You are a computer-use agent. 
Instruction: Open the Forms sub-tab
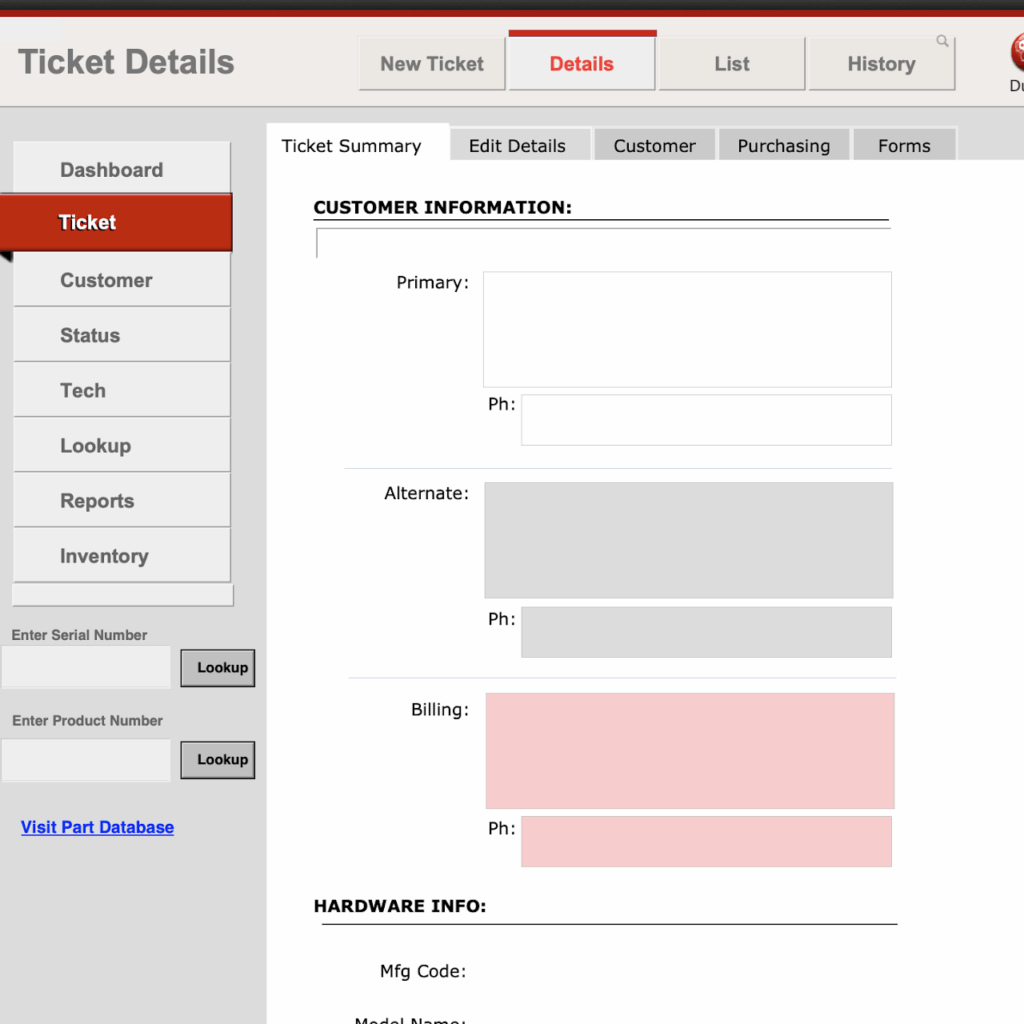point(904,146)
